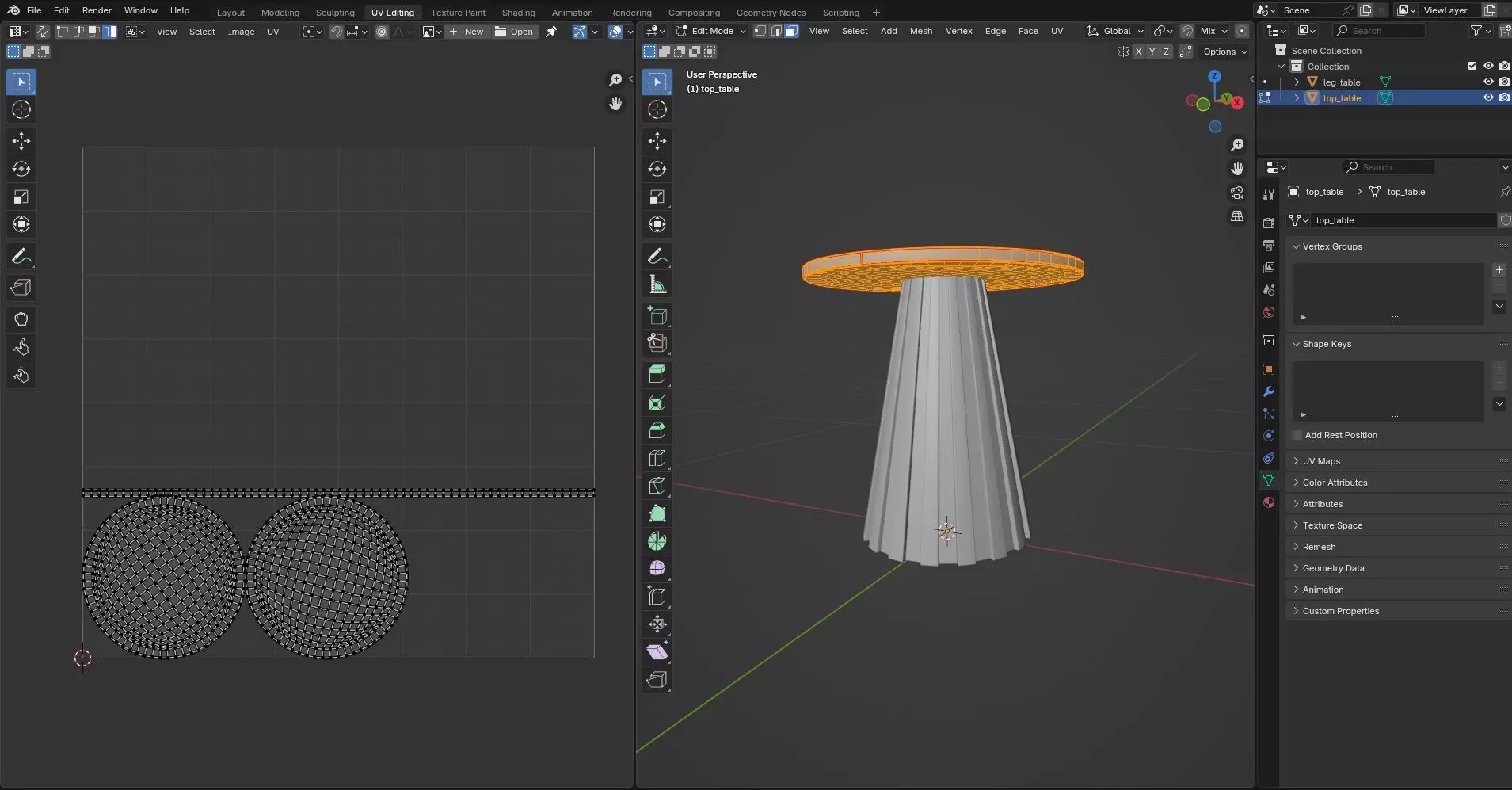Toggle Collection viewport visibility eye
This screenshot has width=1512, height=790.
1488,66
